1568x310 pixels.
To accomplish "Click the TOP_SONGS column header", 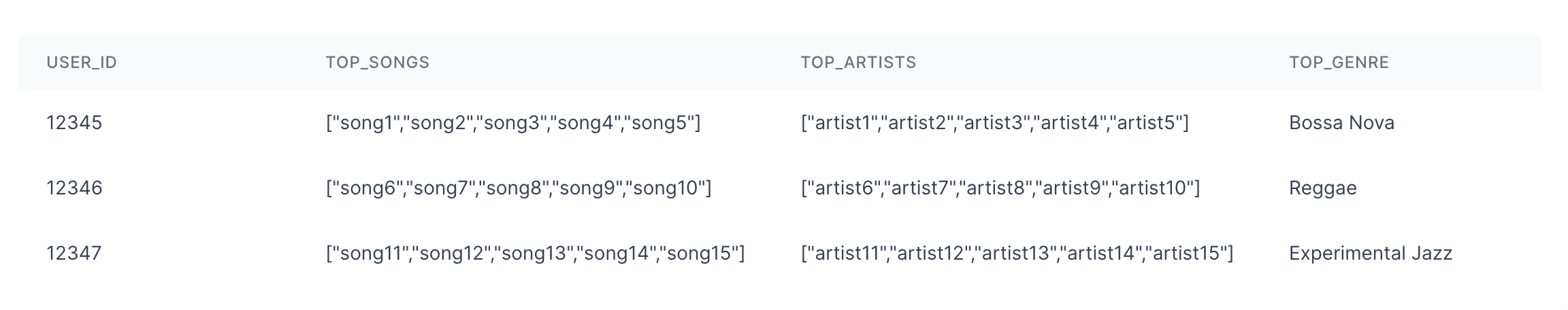I will (377, 63).
